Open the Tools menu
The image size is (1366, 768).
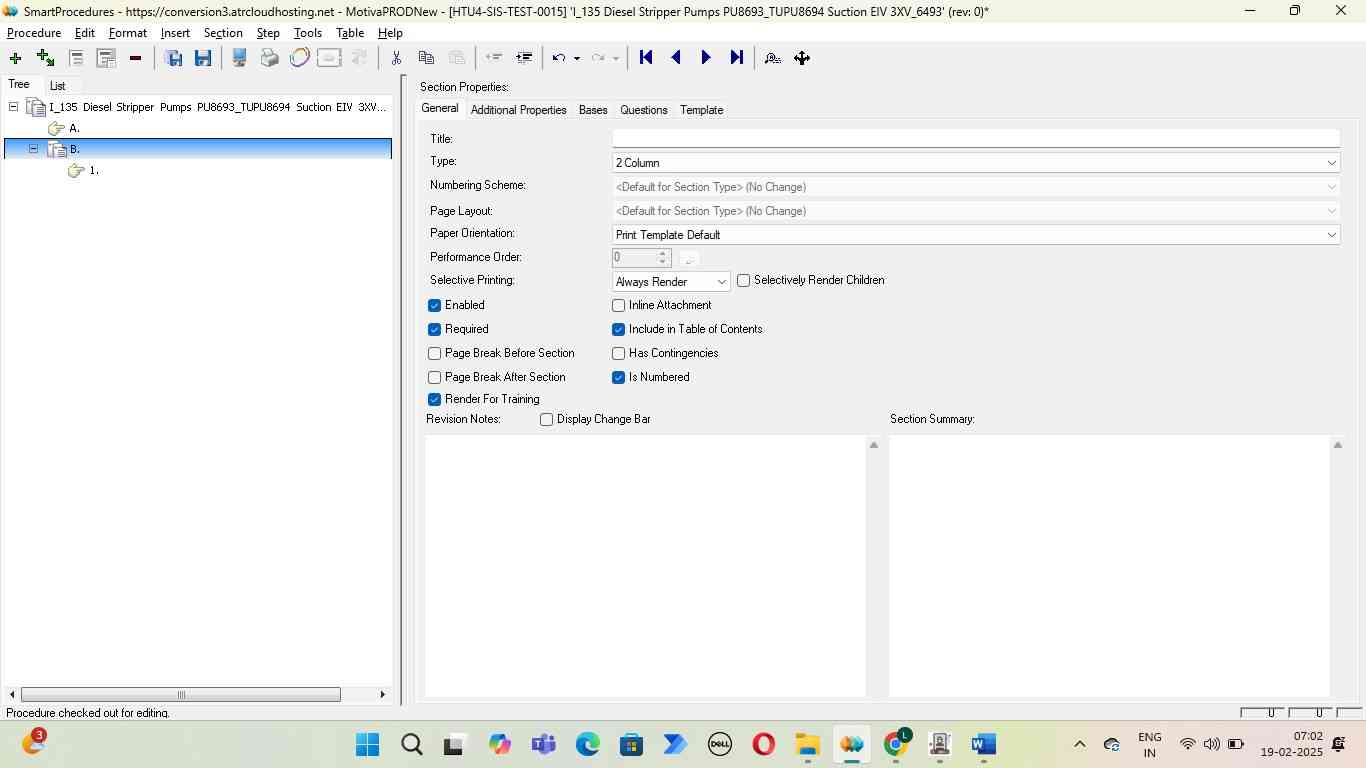(308, 33)
